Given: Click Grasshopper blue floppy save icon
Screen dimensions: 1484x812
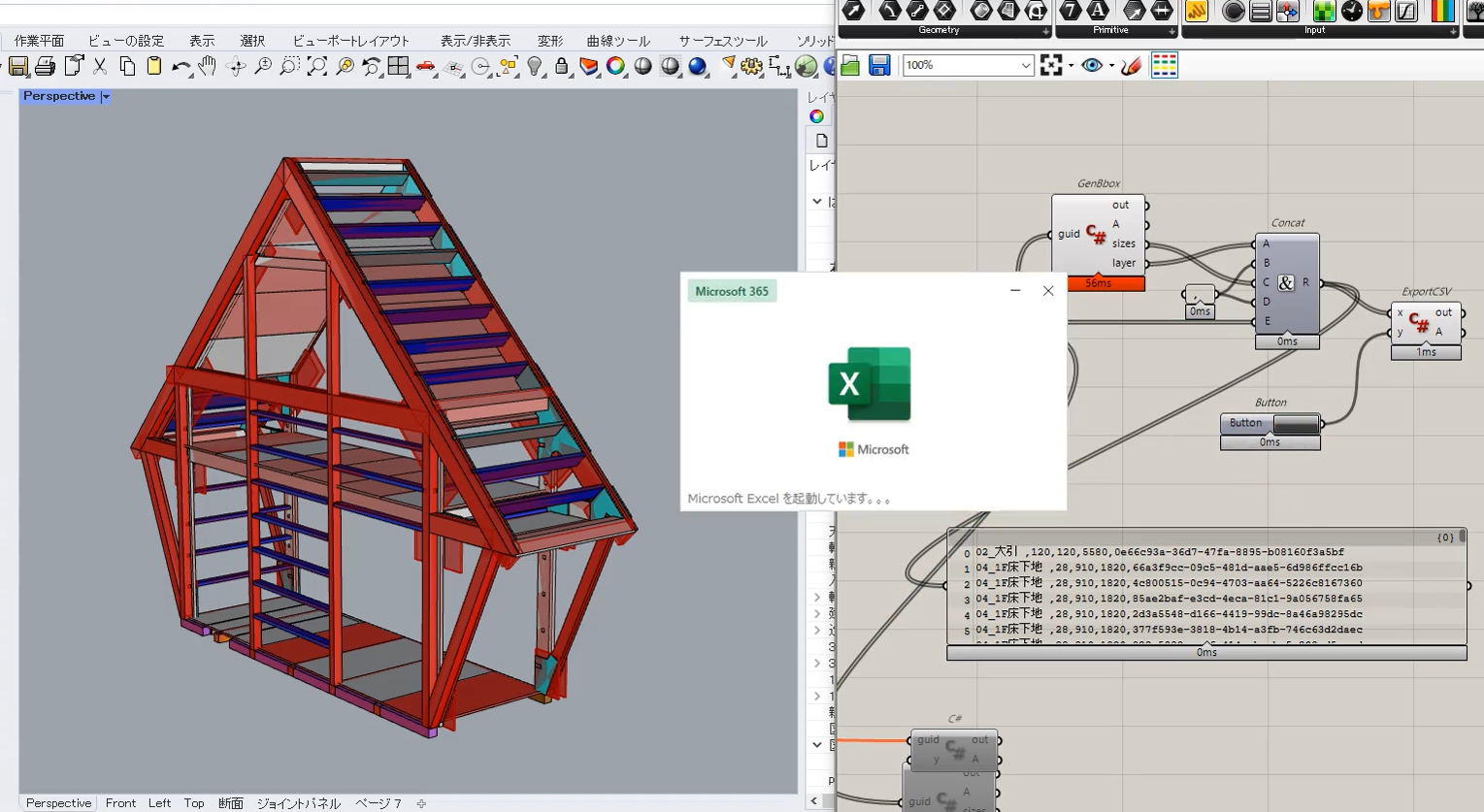Looking at the screenshot, I should 879,65.
